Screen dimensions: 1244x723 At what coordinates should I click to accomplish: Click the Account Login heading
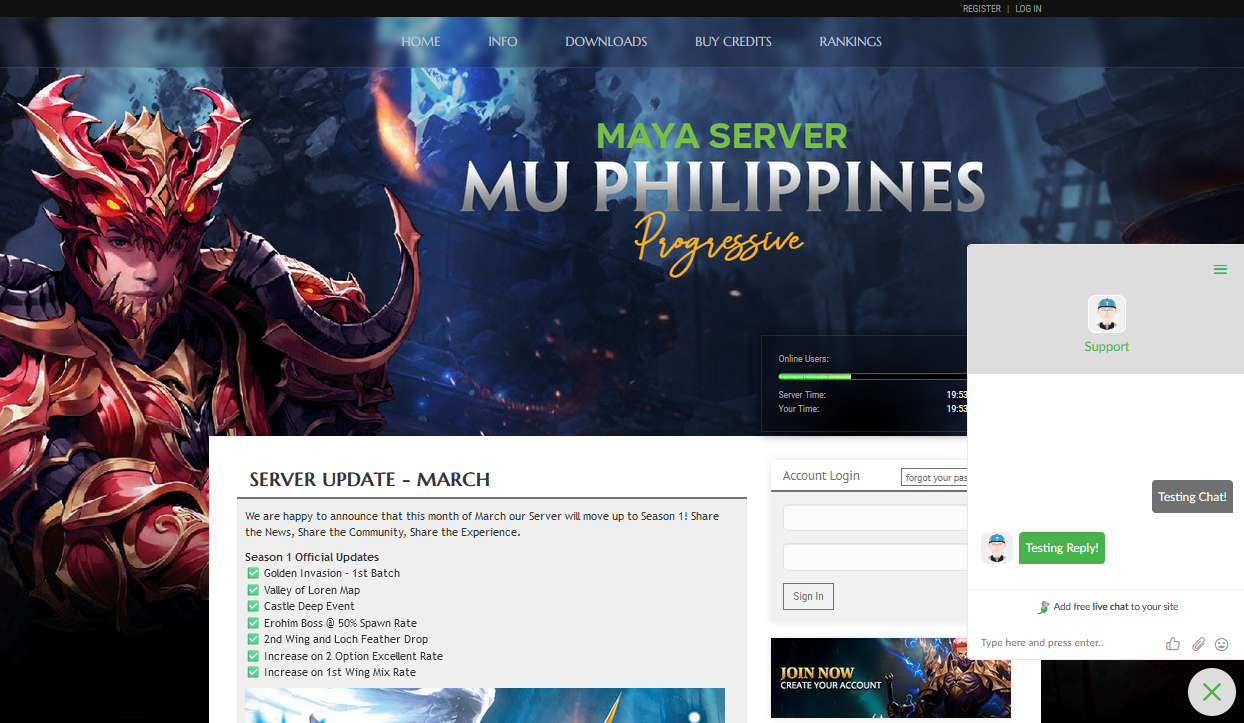click(x=821, y=476)
